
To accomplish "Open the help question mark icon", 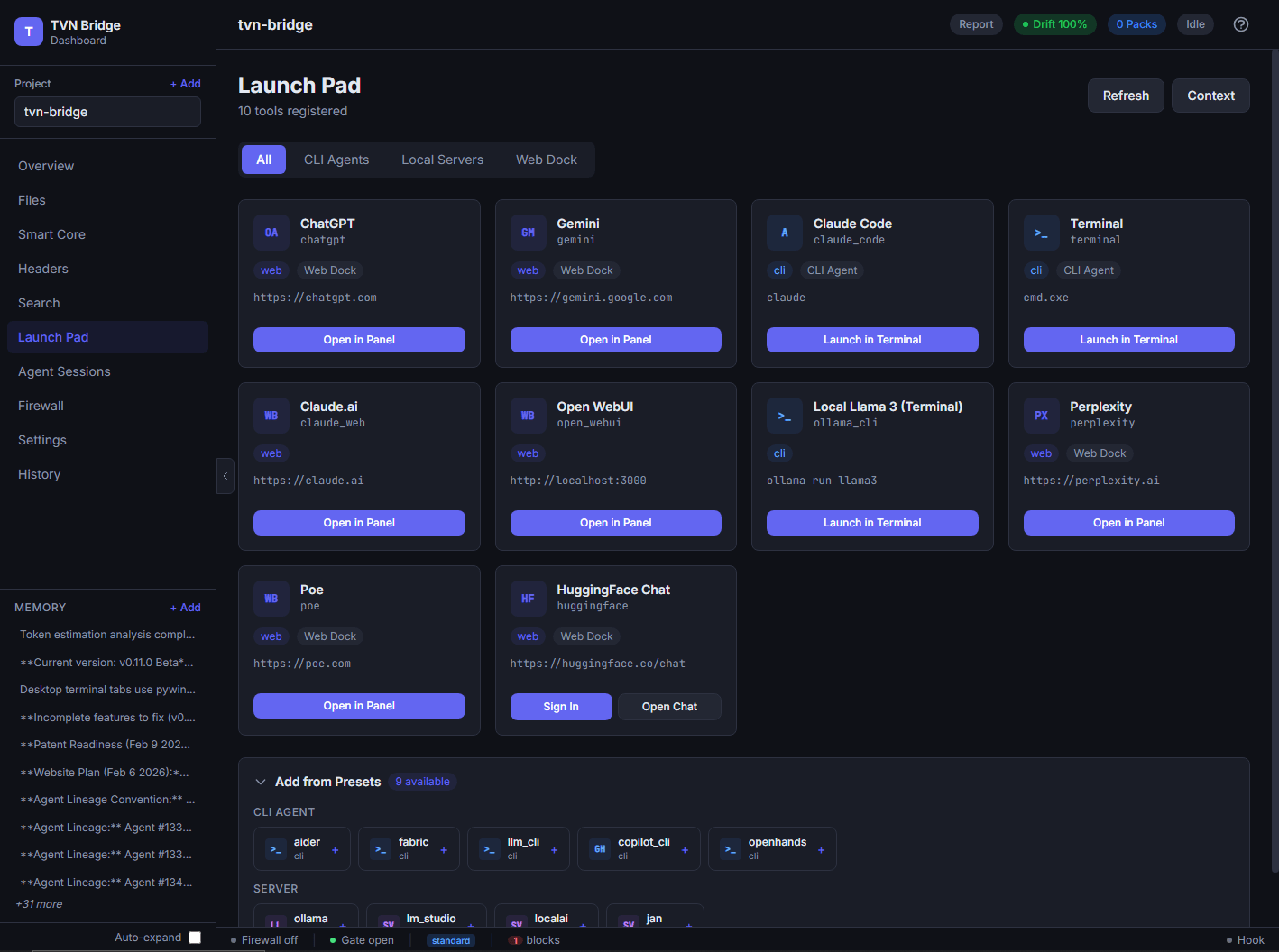I will (x=1240, y=24).
